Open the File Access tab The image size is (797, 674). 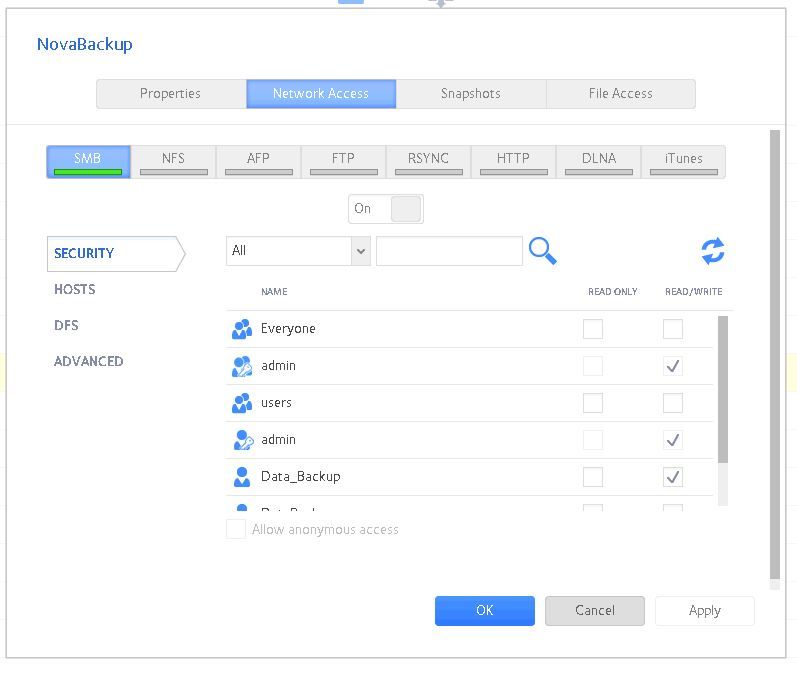coord(620,94)
